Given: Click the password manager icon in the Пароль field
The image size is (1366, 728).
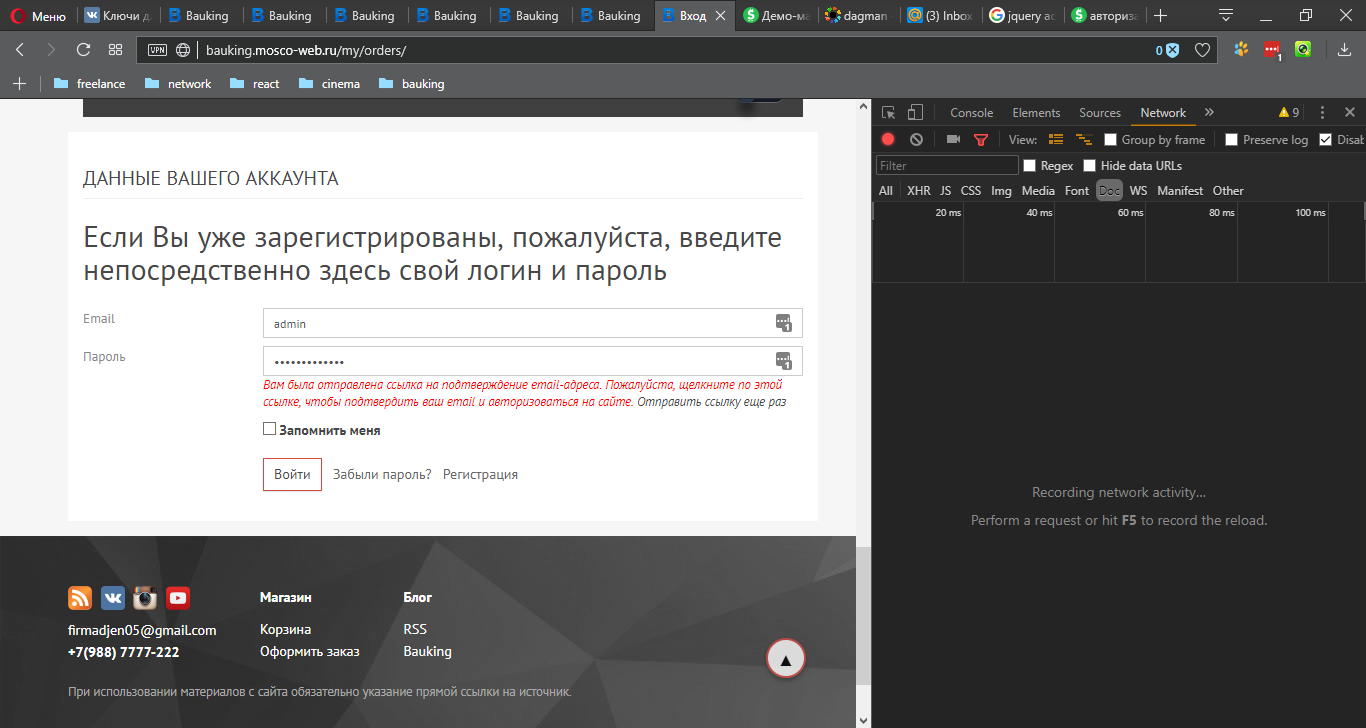Looking at the screenshot, I should click(783, 361).
